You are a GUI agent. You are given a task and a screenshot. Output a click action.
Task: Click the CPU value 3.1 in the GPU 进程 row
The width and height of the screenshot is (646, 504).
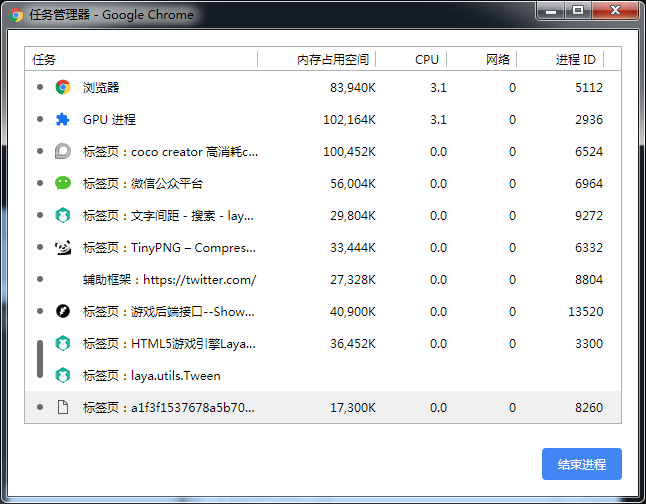[x=438, y=120]
